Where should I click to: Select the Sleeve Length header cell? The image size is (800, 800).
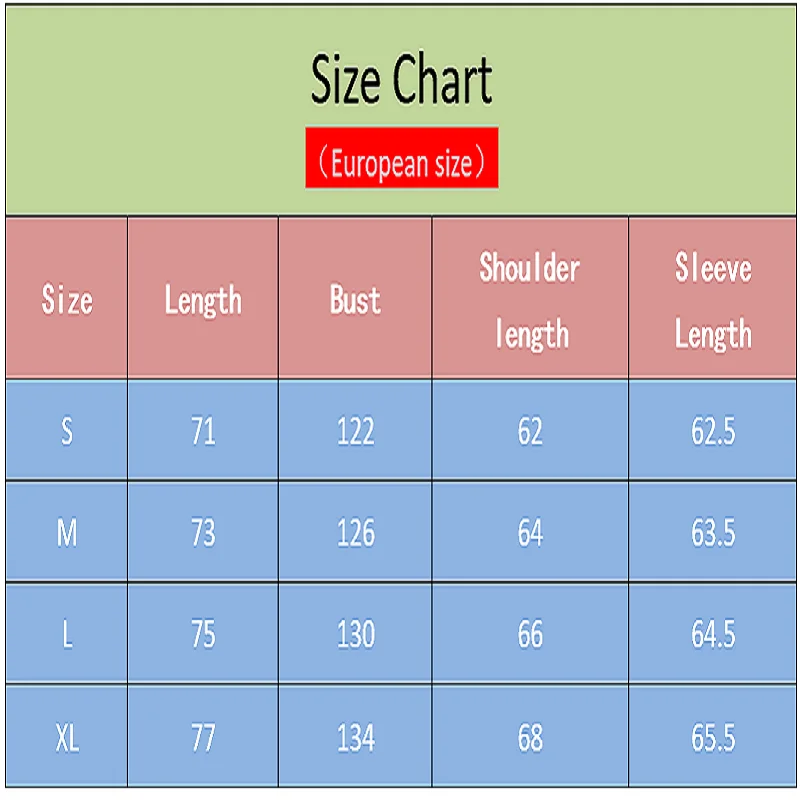(x=713, y=300)
